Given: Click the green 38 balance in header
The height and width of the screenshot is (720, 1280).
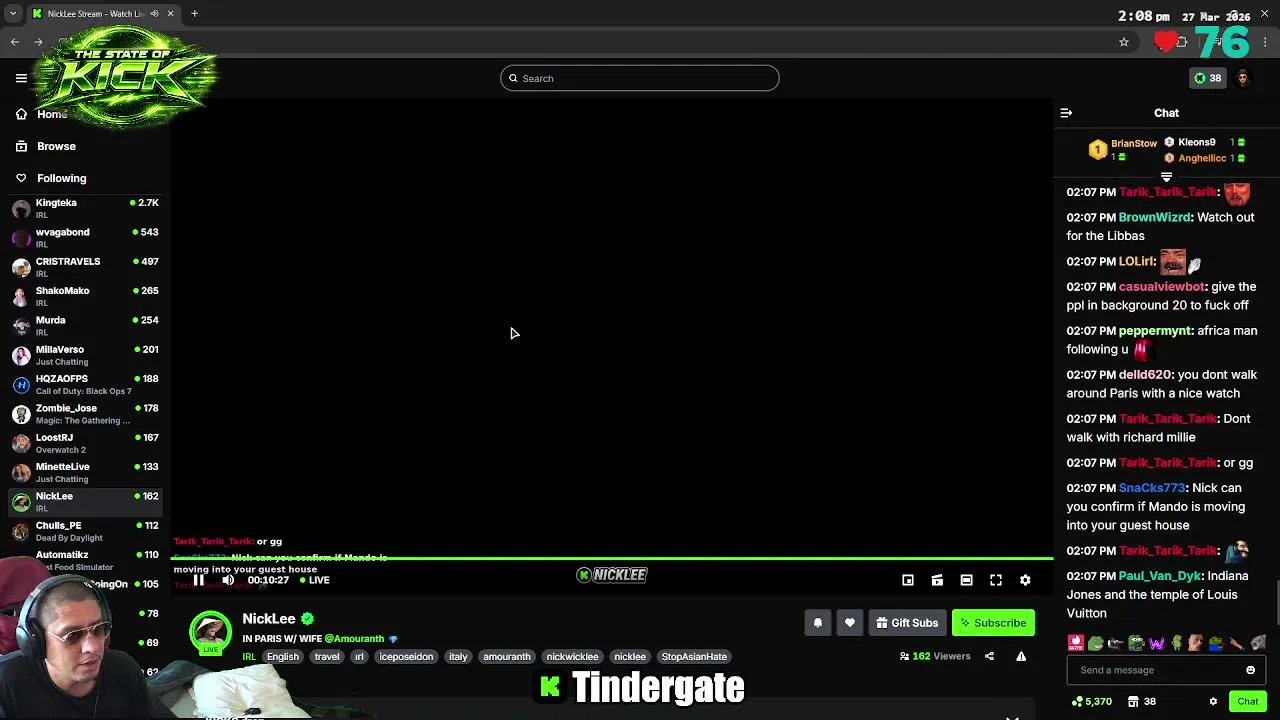Looking at the screenshot, I should point(1208,78).
